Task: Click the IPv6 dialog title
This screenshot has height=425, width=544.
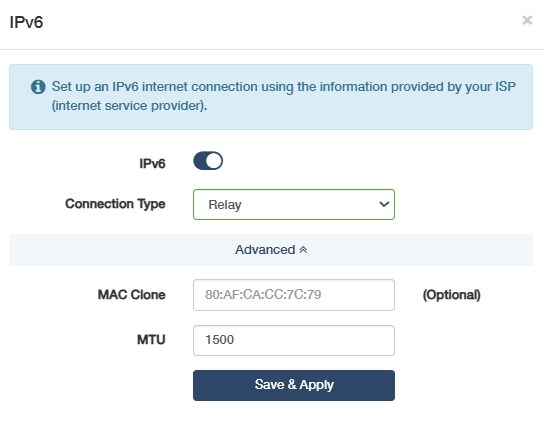Action: point(26,22)
